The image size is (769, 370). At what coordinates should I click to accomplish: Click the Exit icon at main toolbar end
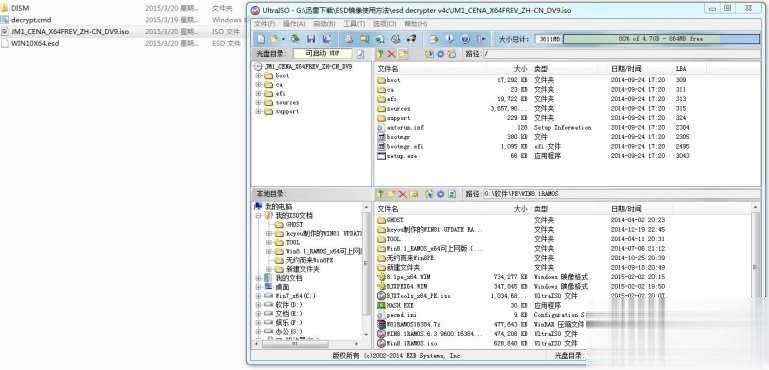point(483,39)
